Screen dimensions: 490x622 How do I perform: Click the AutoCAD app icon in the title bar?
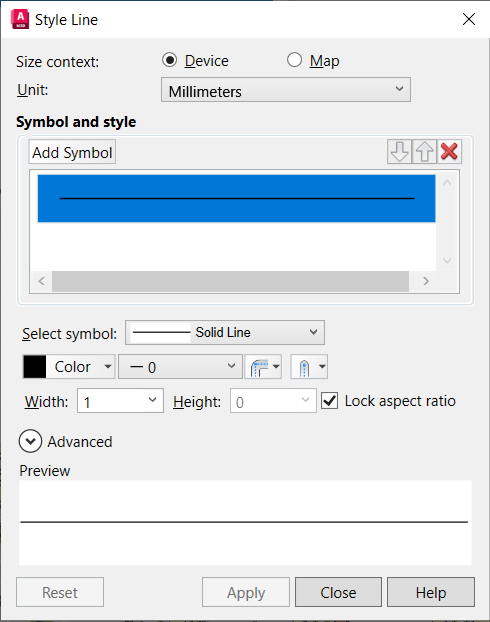point(20,19)
